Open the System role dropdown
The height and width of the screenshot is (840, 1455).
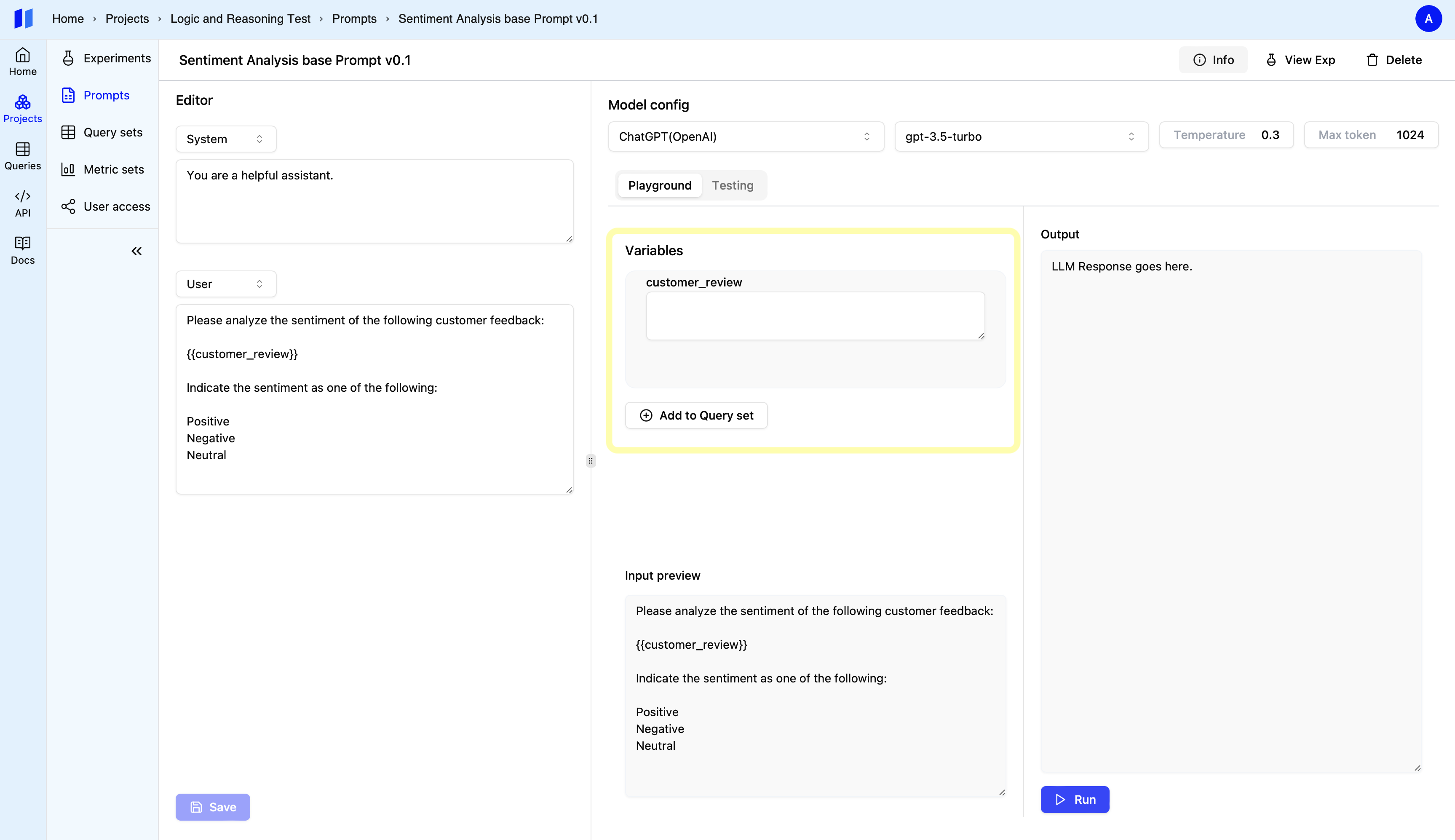pyautogui.click(x=225, y=139)
